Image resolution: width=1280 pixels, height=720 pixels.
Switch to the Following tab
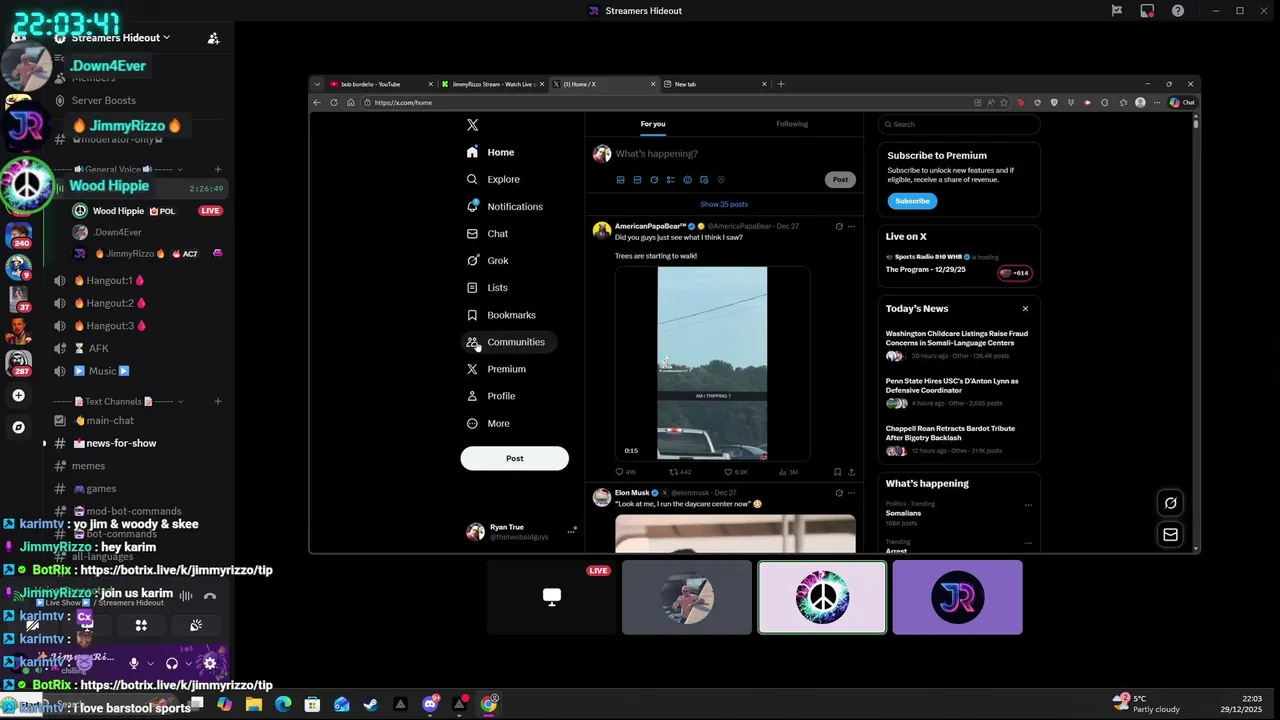pos(792,124)
